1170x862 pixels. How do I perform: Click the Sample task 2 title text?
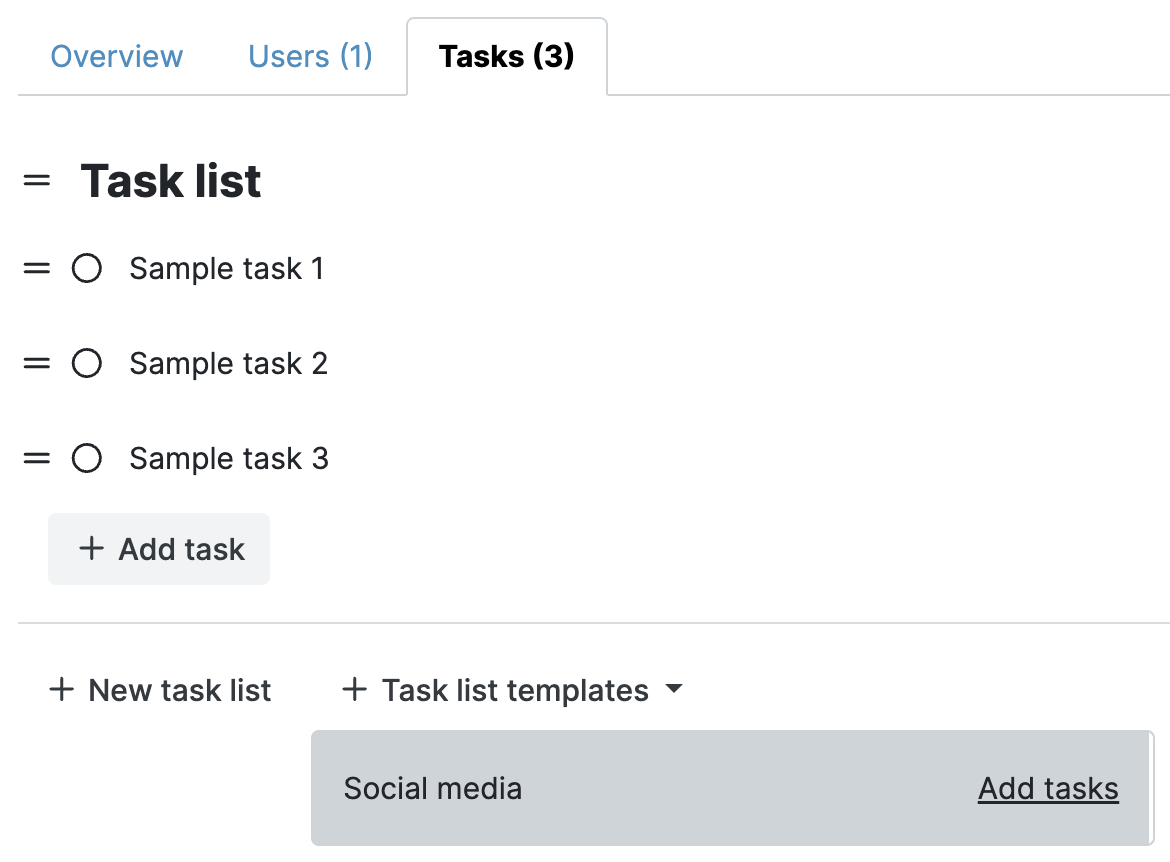(228, 363)
